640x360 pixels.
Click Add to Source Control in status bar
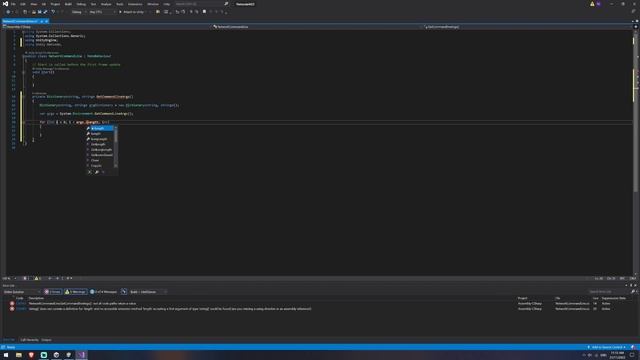coord(606,347)
